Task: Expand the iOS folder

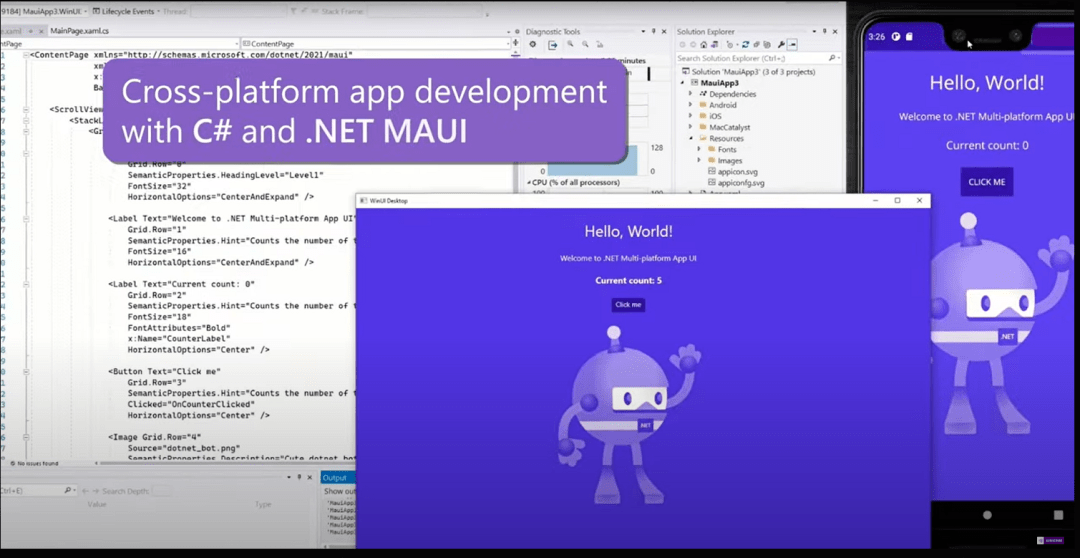Action: coord(691,116)
